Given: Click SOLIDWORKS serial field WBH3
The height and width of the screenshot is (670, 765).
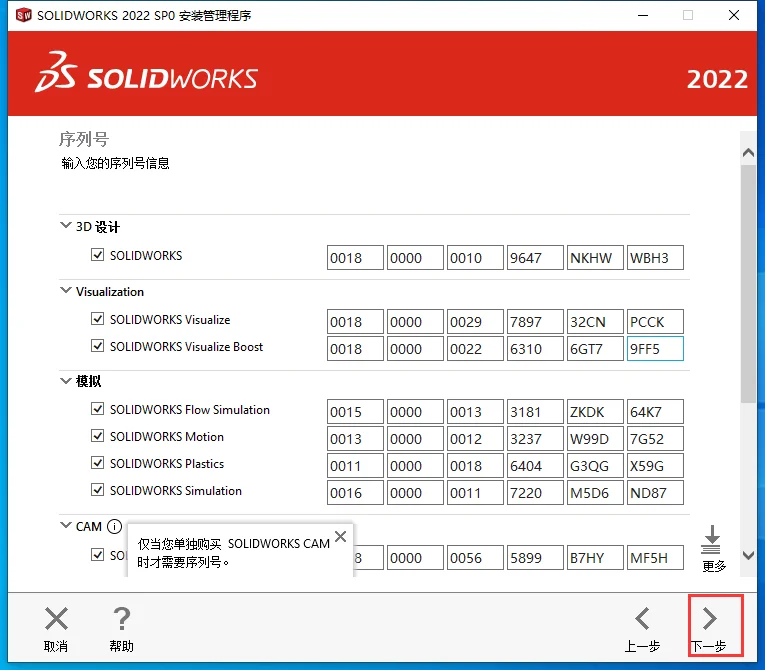Looking at the screenshot, I should pos(655,258).
